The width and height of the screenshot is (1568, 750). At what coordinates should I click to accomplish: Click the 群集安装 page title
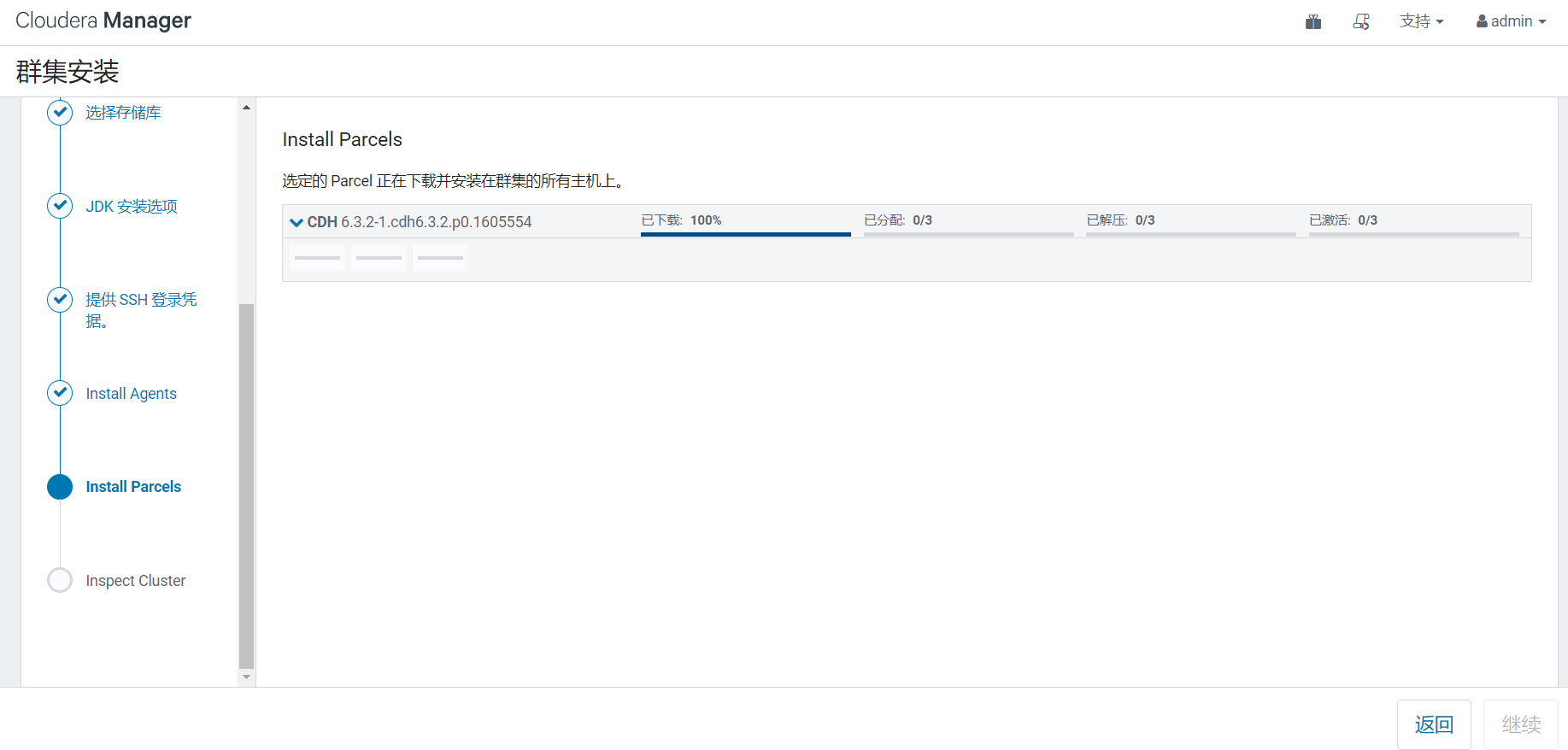pos(68,71)
